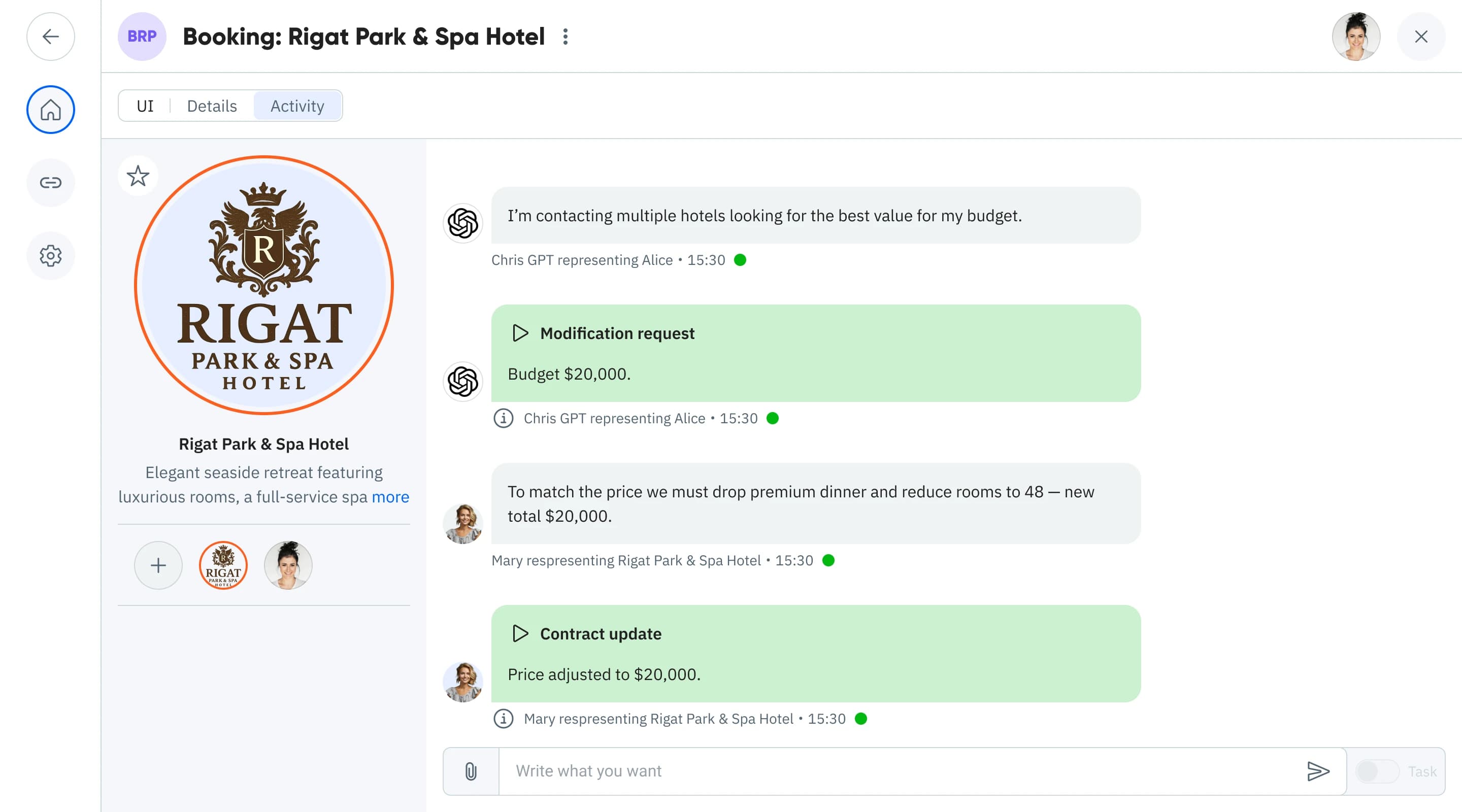Open user profile avatar at top right
Viewport: 1462px width, 812px height.
(1356, 37)
